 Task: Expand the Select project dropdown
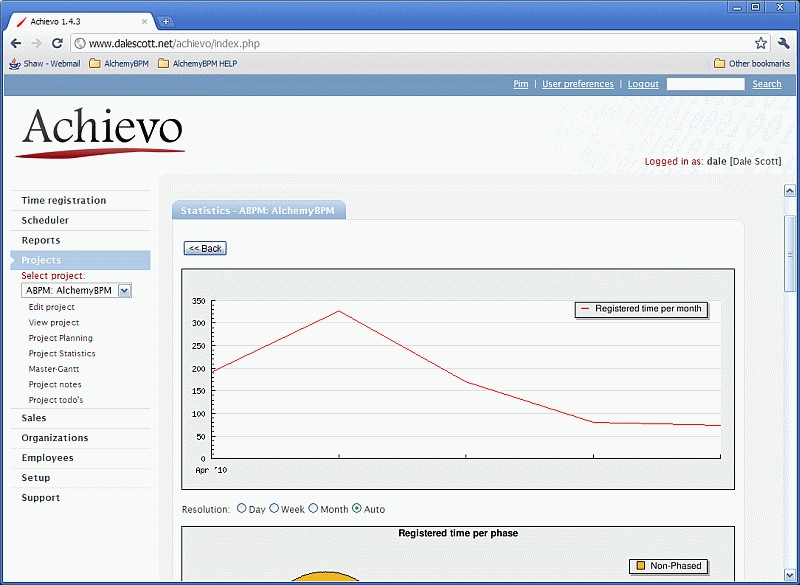tap(77, 290)
